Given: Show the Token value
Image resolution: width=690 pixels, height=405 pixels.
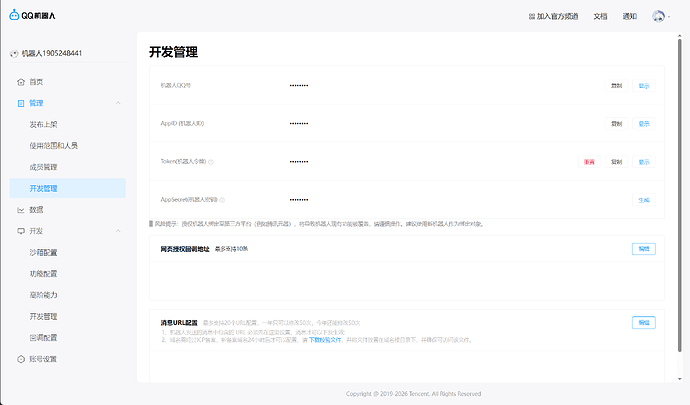Looking at the screenshot, I should click(644, 162).
